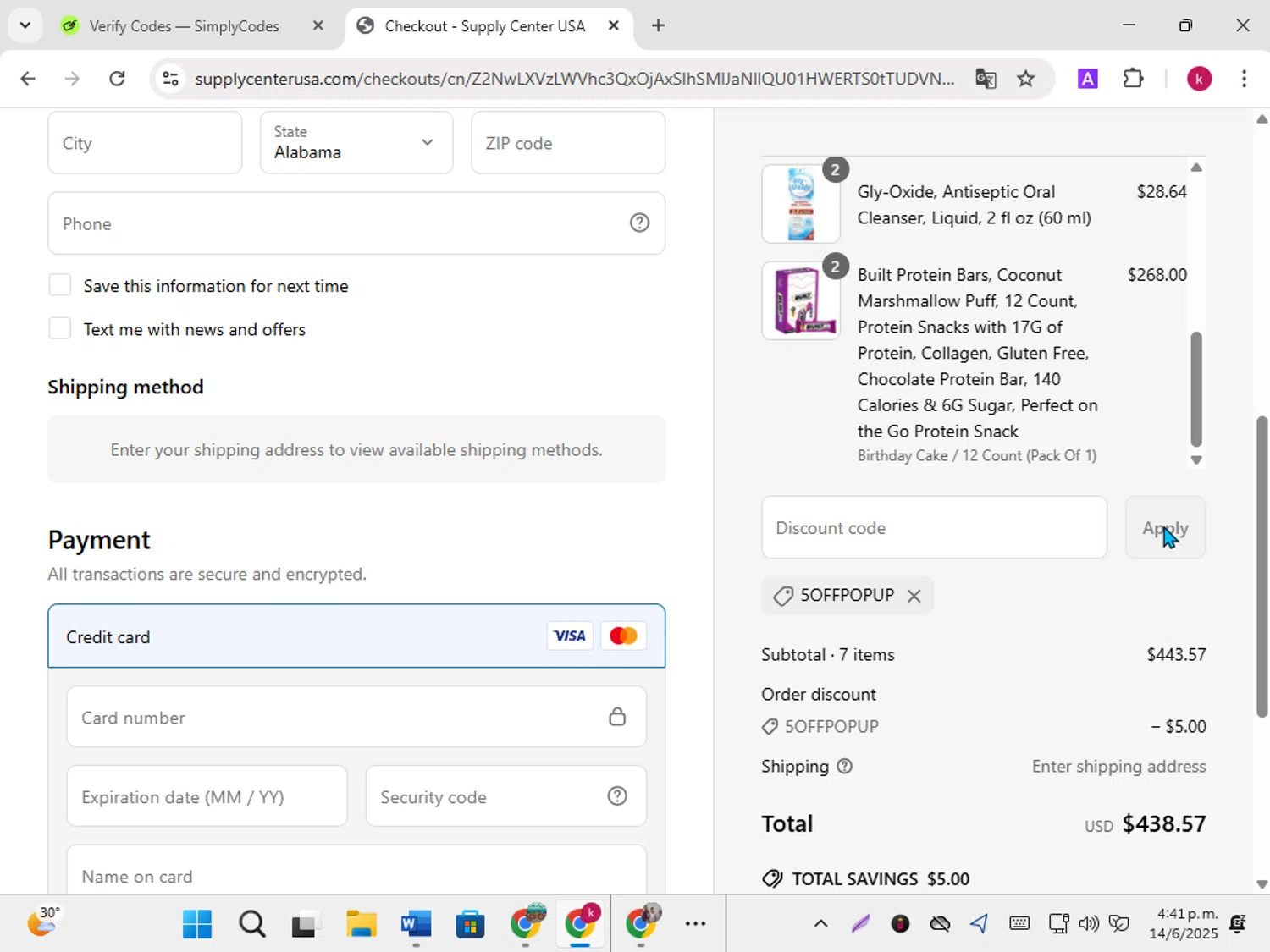This screenshot has width=1270, height=952.
Task: Open File Explorer from taskbar
Action: (361, 924)
